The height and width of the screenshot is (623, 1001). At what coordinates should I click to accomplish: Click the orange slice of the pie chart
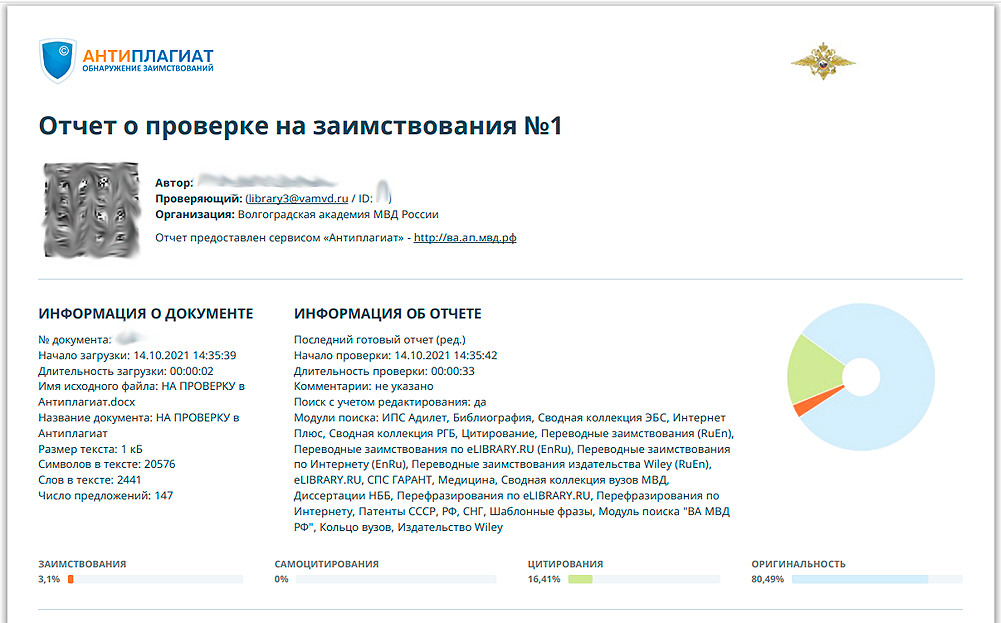coord(814,402)
